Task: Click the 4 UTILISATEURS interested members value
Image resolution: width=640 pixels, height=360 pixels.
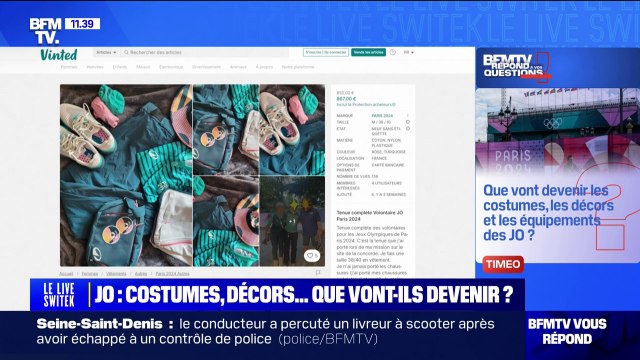Action: coord(387,183)
